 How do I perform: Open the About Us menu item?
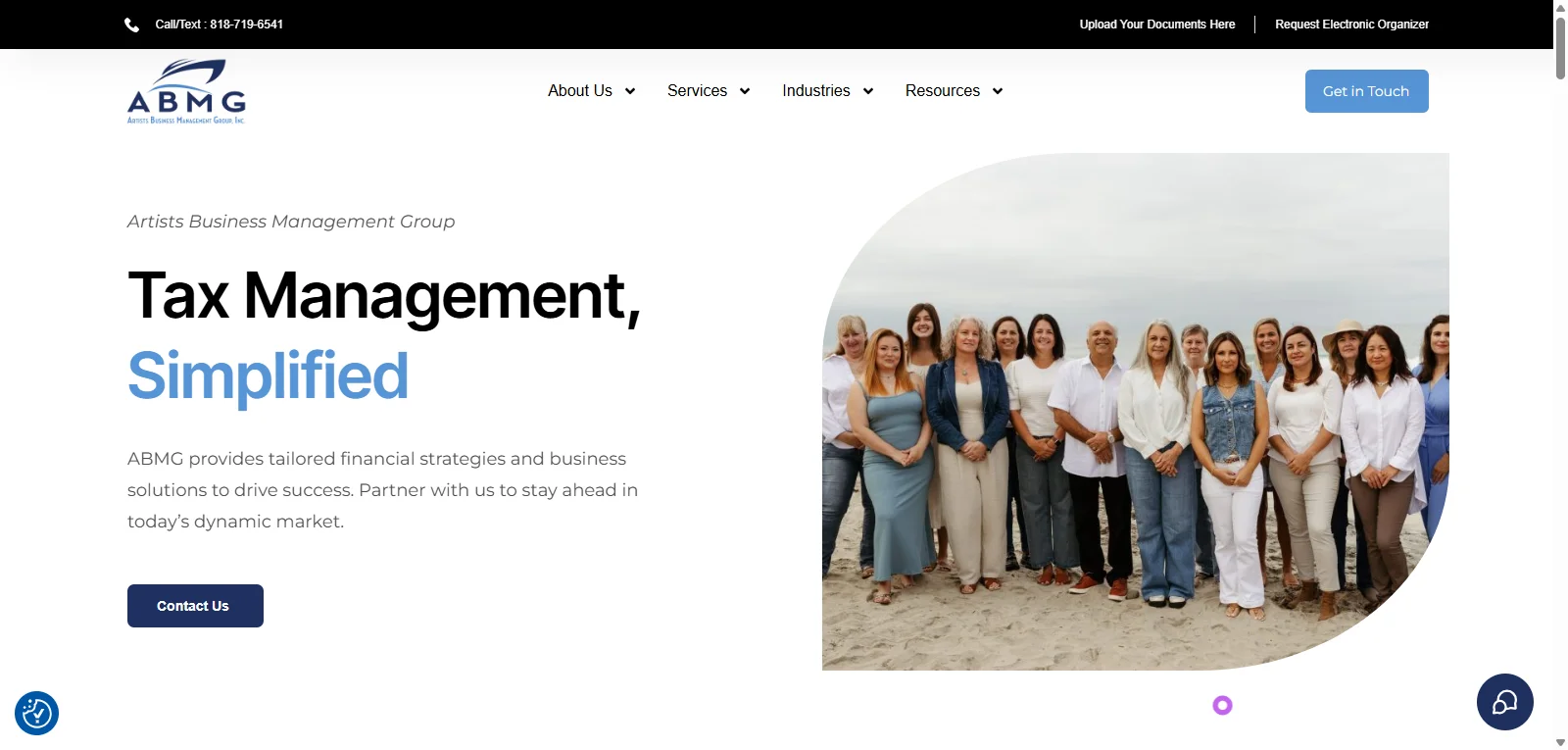point(580,91)
